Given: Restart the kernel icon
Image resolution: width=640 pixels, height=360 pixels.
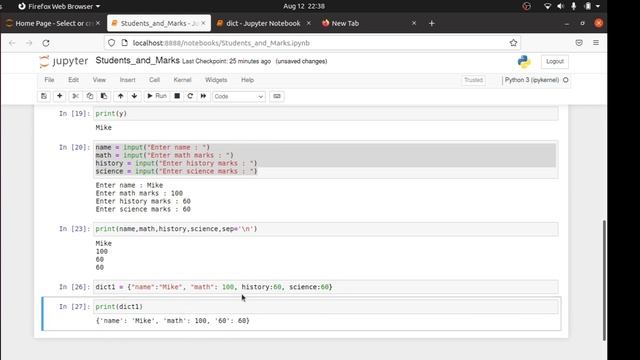Looking at the screenshot, I should [190, 96].
